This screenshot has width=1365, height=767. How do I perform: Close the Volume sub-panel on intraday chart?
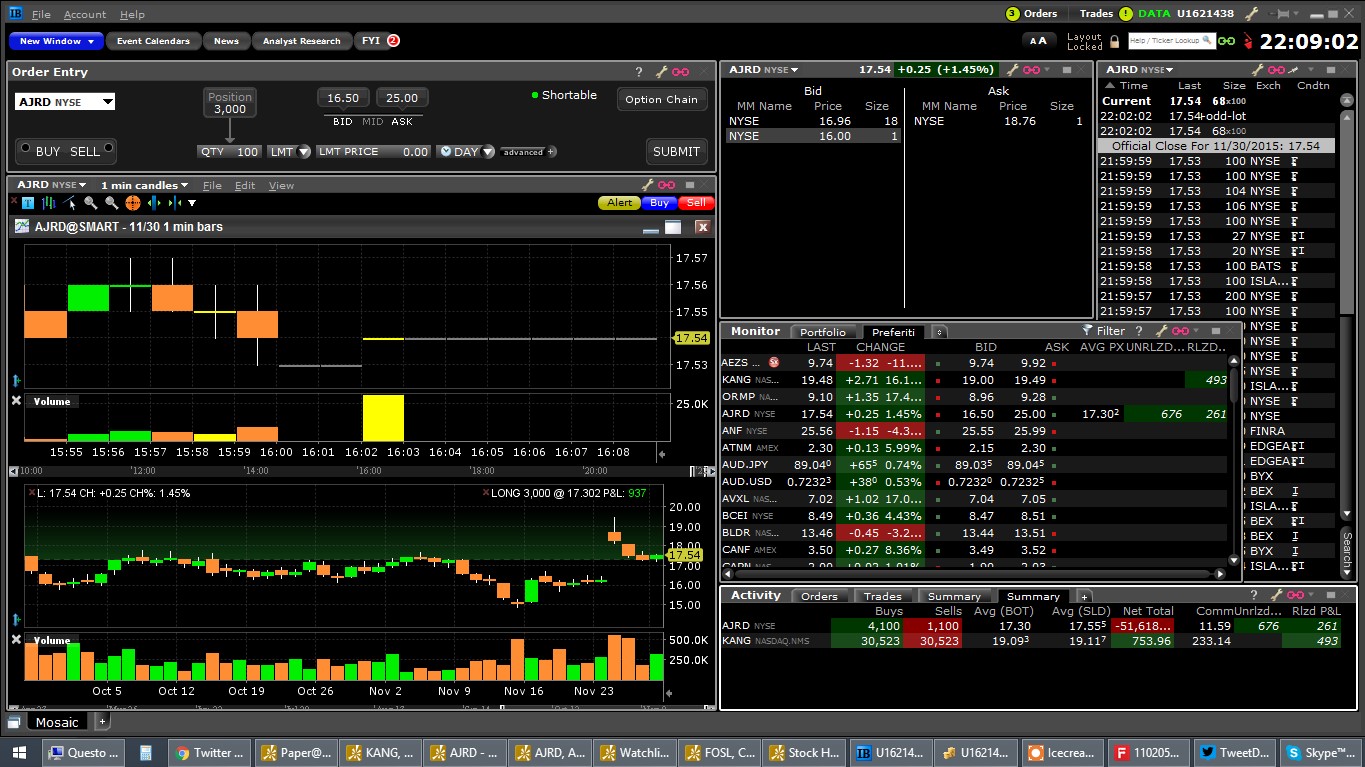point(16,401)
